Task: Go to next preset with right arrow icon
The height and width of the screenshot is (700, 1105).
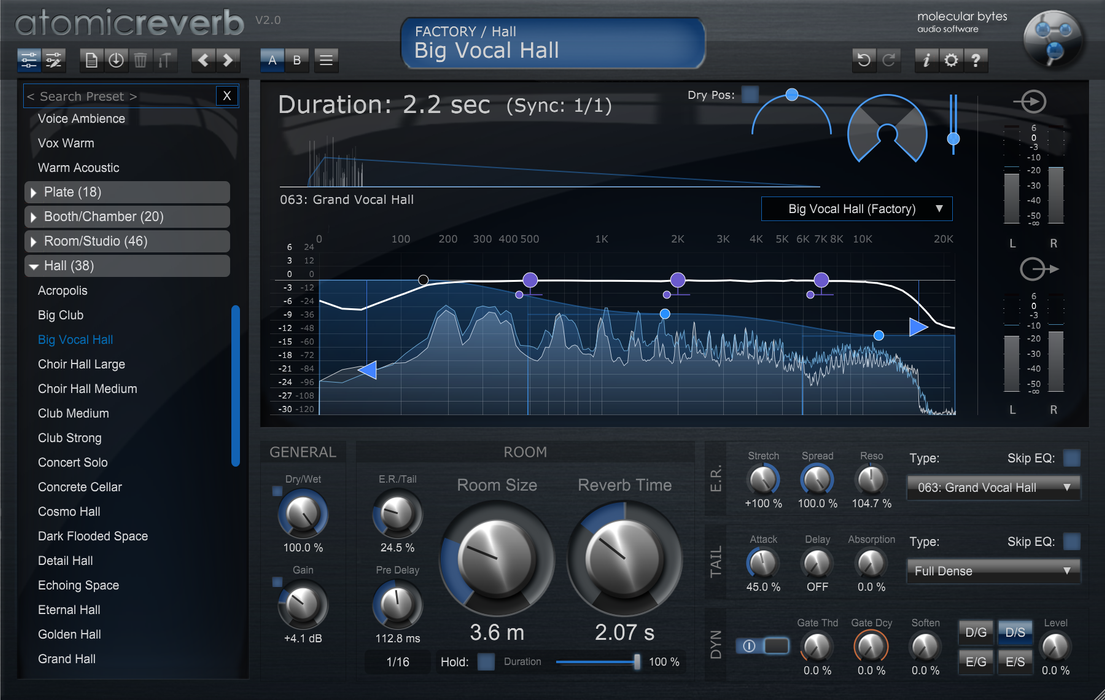Action: click(x=227, y=60)
